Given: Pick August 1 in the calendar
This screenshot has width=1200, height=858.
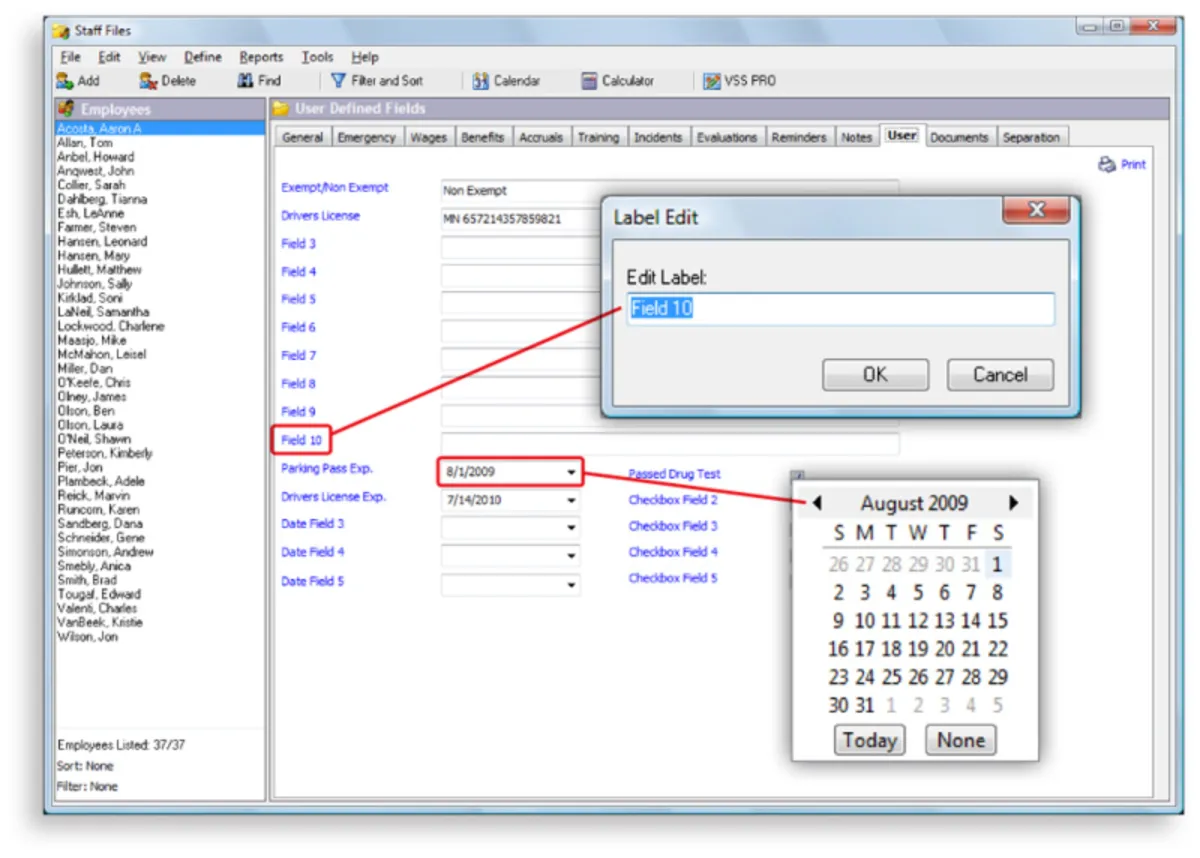Looking at the screenshot, I should click(x=997, y=565).
